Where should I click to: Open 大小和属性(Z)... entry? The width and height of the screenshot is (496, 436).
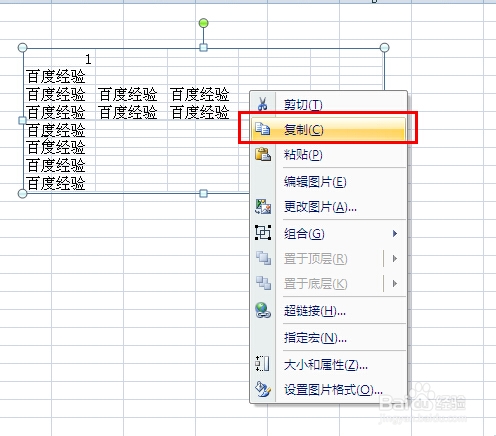tap(328, 365)
